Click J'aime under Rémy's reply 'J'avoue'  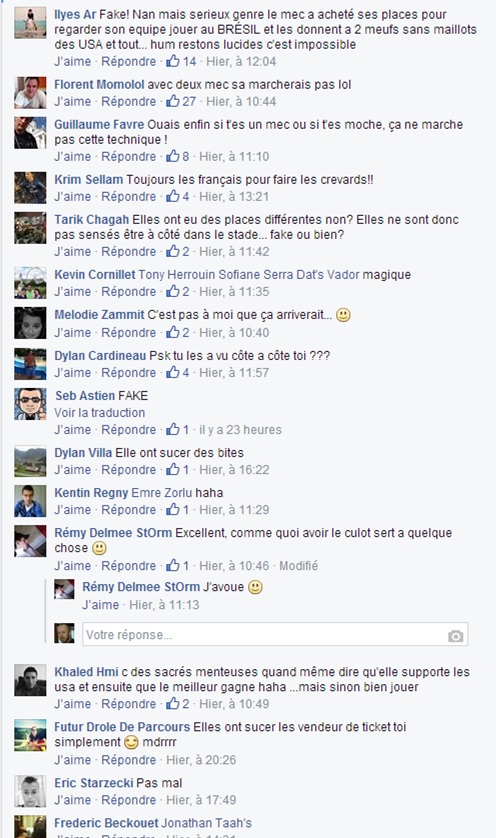tap(100, 604)
